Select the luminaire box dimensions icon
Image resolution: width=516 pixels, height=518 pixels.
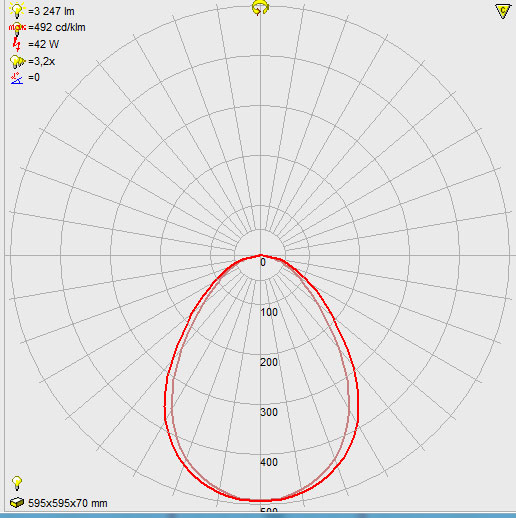[17, 502]
